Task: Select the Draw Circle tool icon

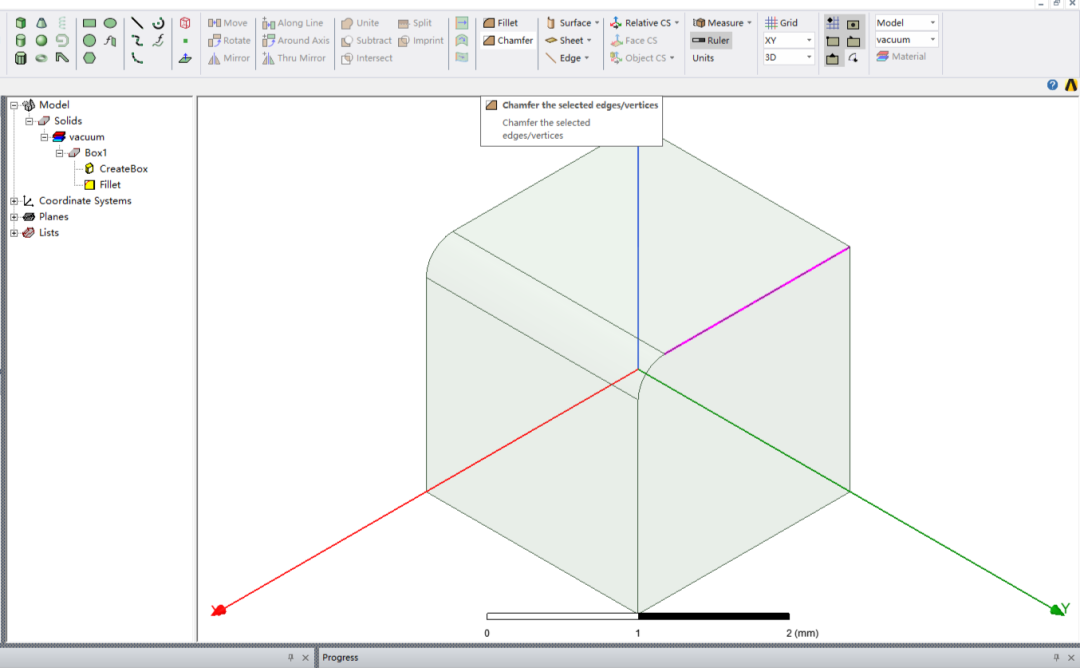Action: coord(90,41)
